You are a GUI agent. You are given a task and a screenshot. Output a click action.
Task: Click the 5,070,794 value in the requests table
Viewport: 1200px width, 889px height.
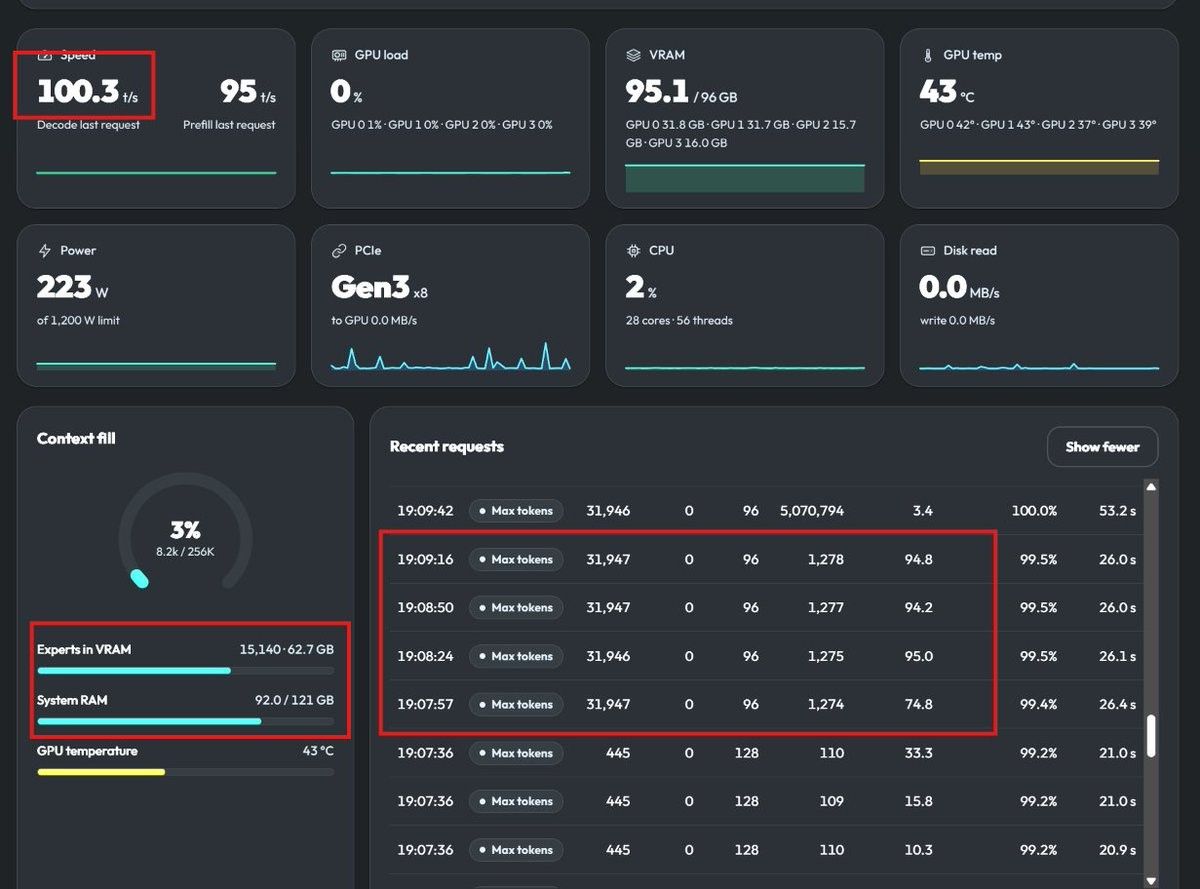coord(812,511)
